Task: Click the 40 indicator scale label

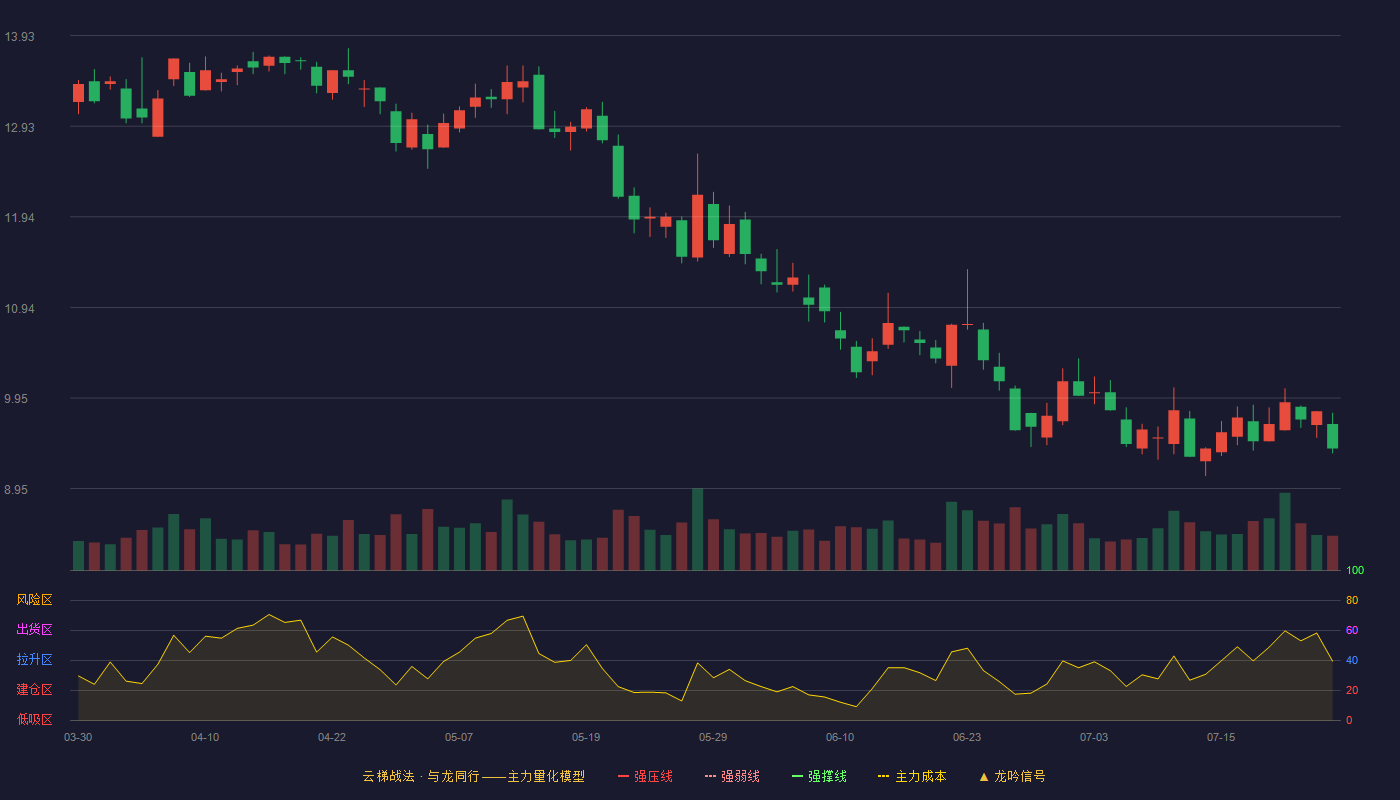Action: [x=1352, y=661]
